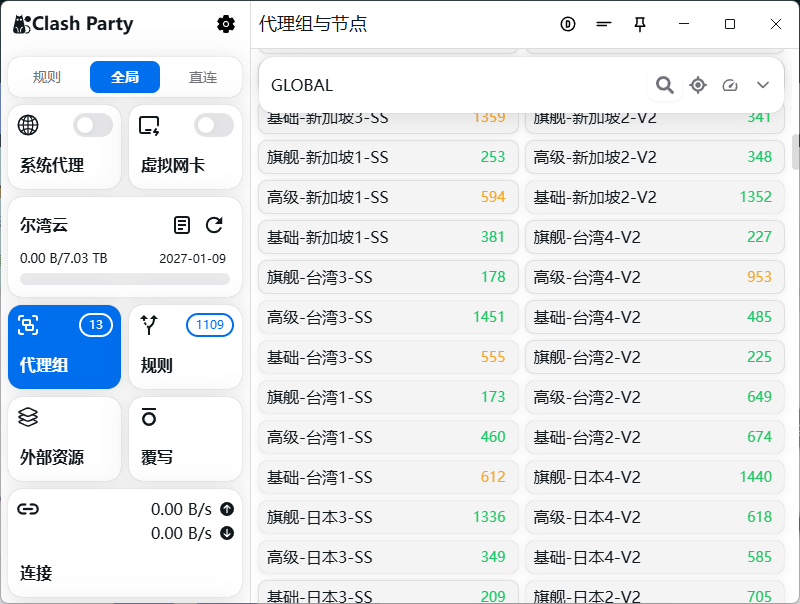Click the pin window icon at the top

pos(640,24)
